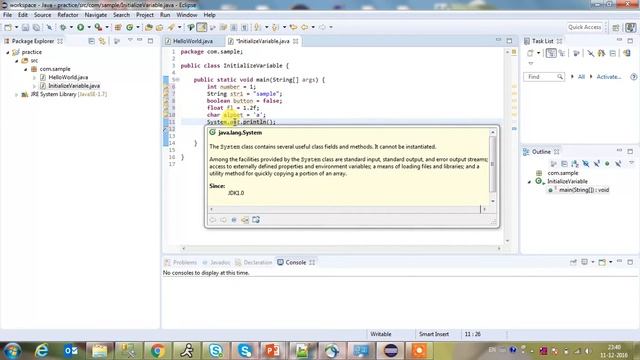The width and height of the screenshot is (640, 360).
Task: Toggle Hide Completed Tasks in Task List
Action: click(x=590, y=53)
